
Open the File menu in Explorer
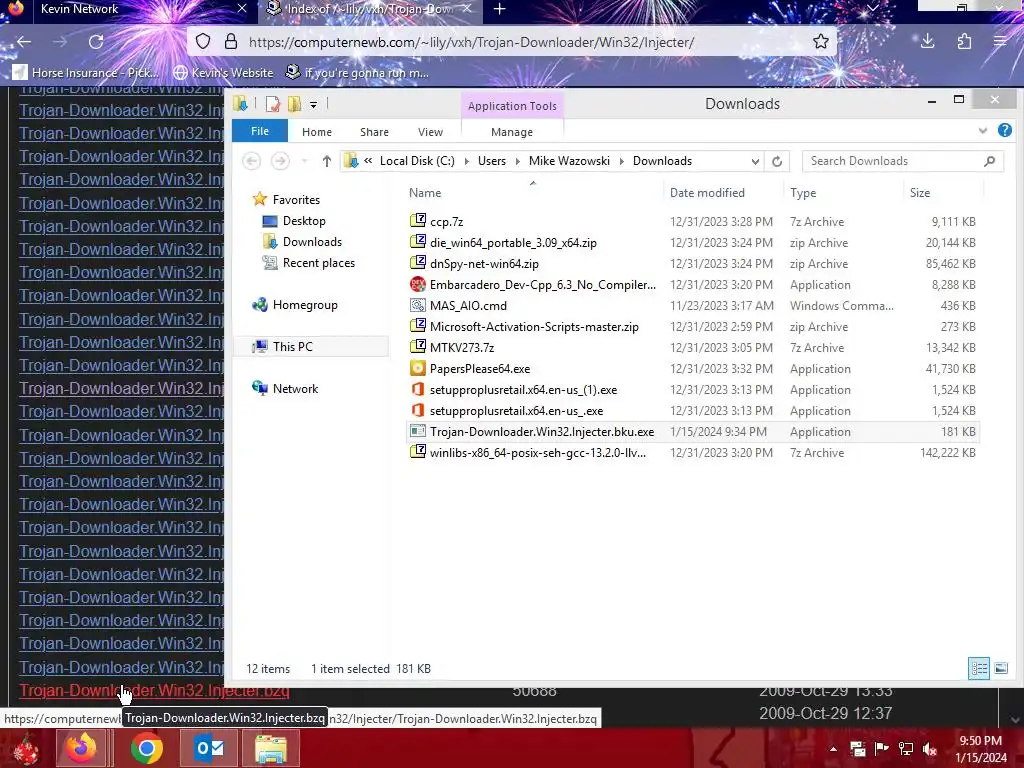click(260, 131)
